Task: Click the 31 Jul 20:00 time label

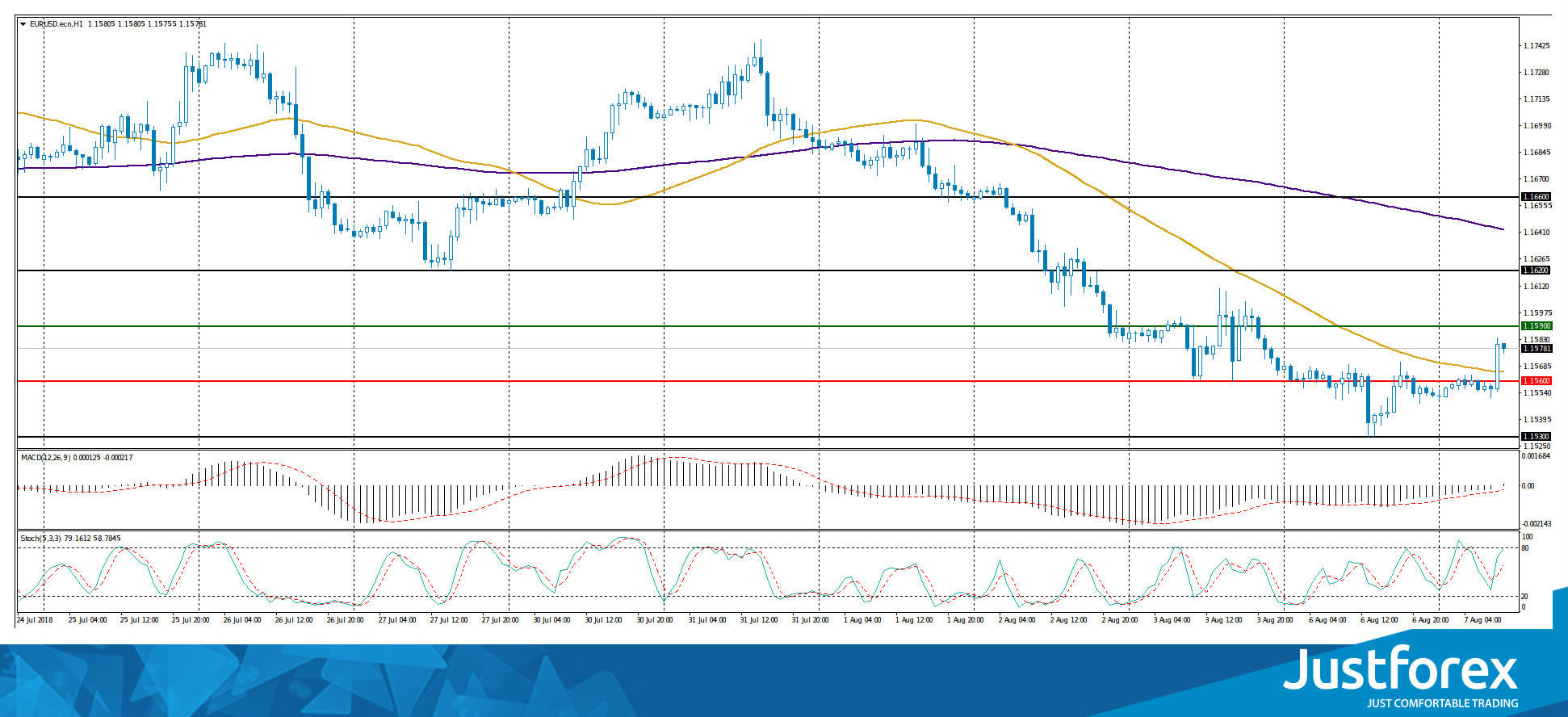Action: click(811, 620)
